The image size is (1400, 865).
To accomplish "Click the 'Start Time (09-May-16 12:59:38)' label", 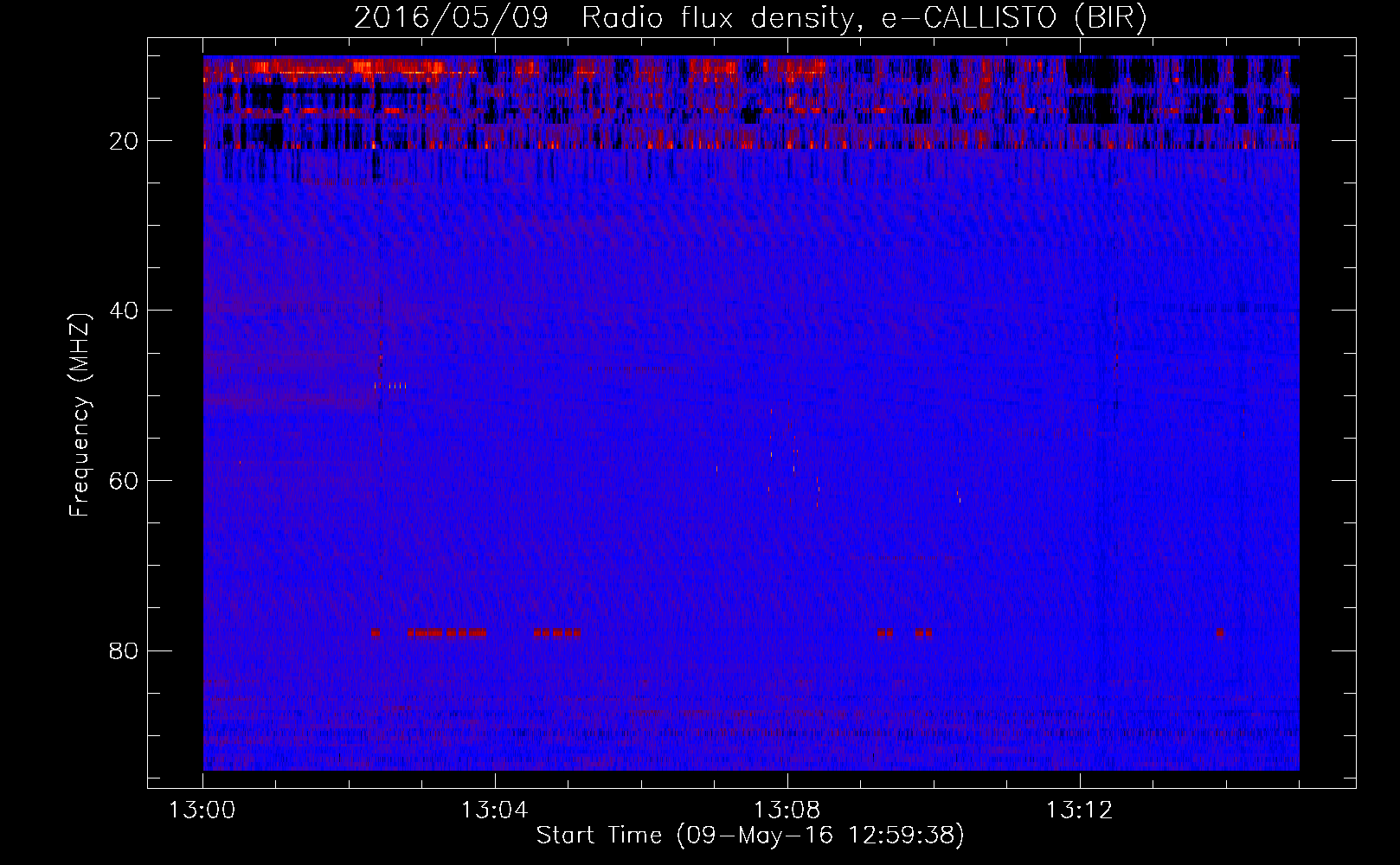I will 750,836.
